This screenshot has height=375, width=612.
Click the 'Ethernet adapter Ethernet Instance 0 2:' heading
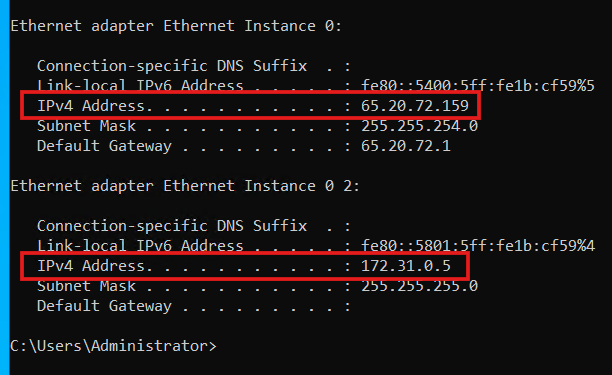(185, 186)
